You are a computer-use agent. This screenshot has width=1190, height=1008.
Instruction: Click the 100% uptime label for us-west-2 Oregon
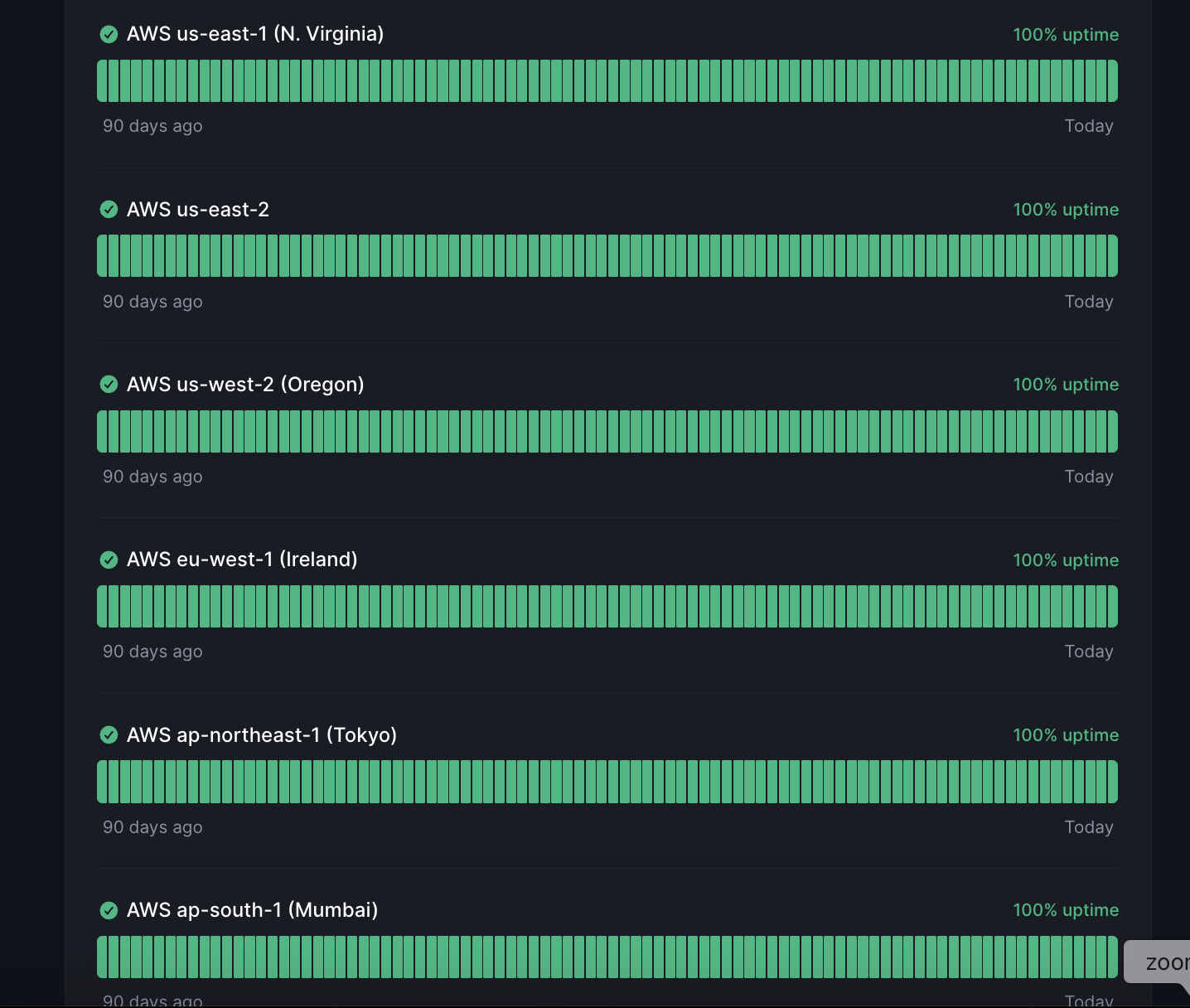(1065, 385)
